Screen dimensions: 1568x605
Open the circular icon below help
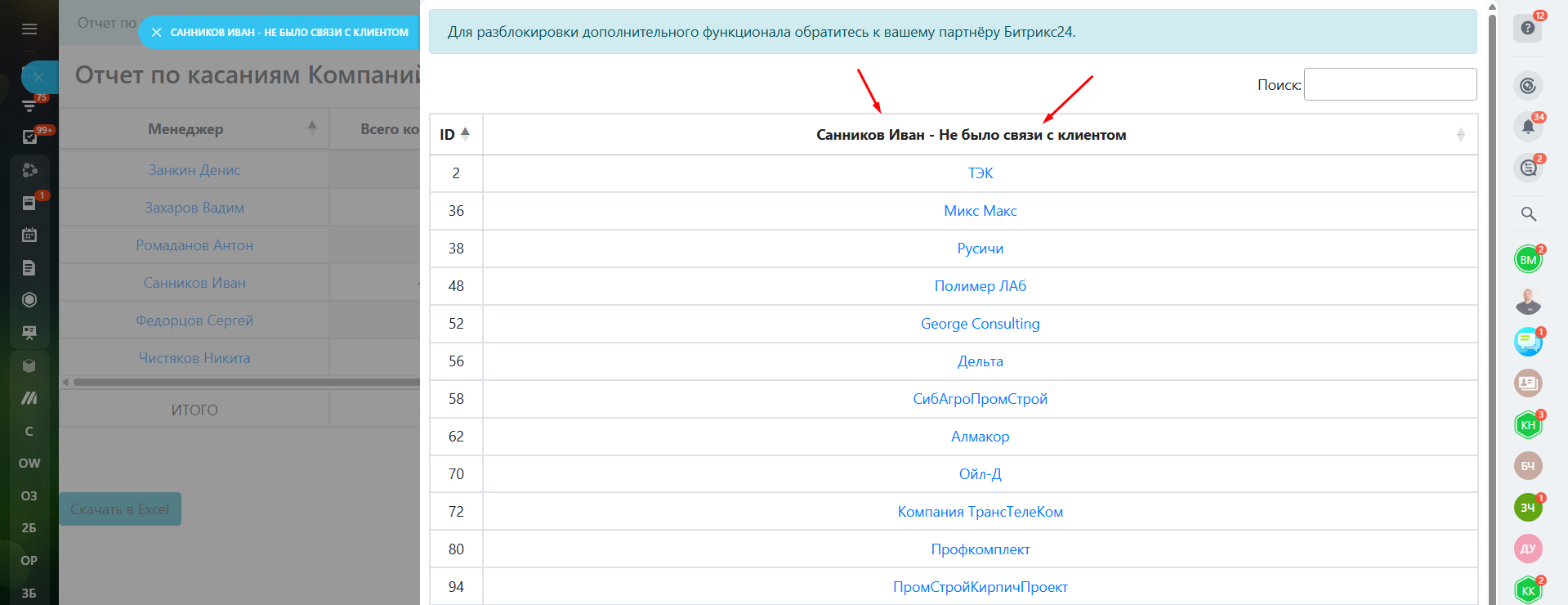pos(1528,86)
